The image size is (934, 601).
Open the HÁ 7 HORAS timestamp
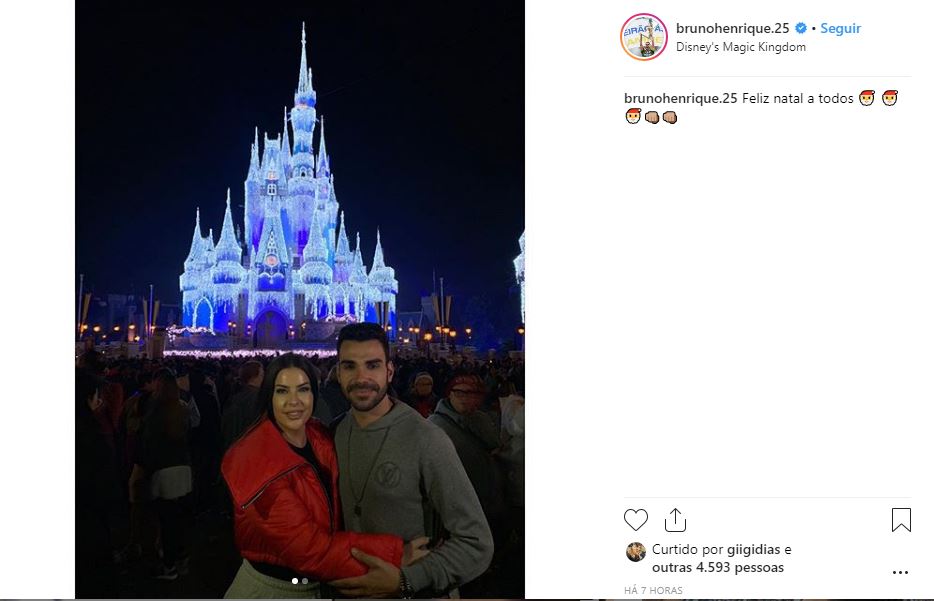653,590
